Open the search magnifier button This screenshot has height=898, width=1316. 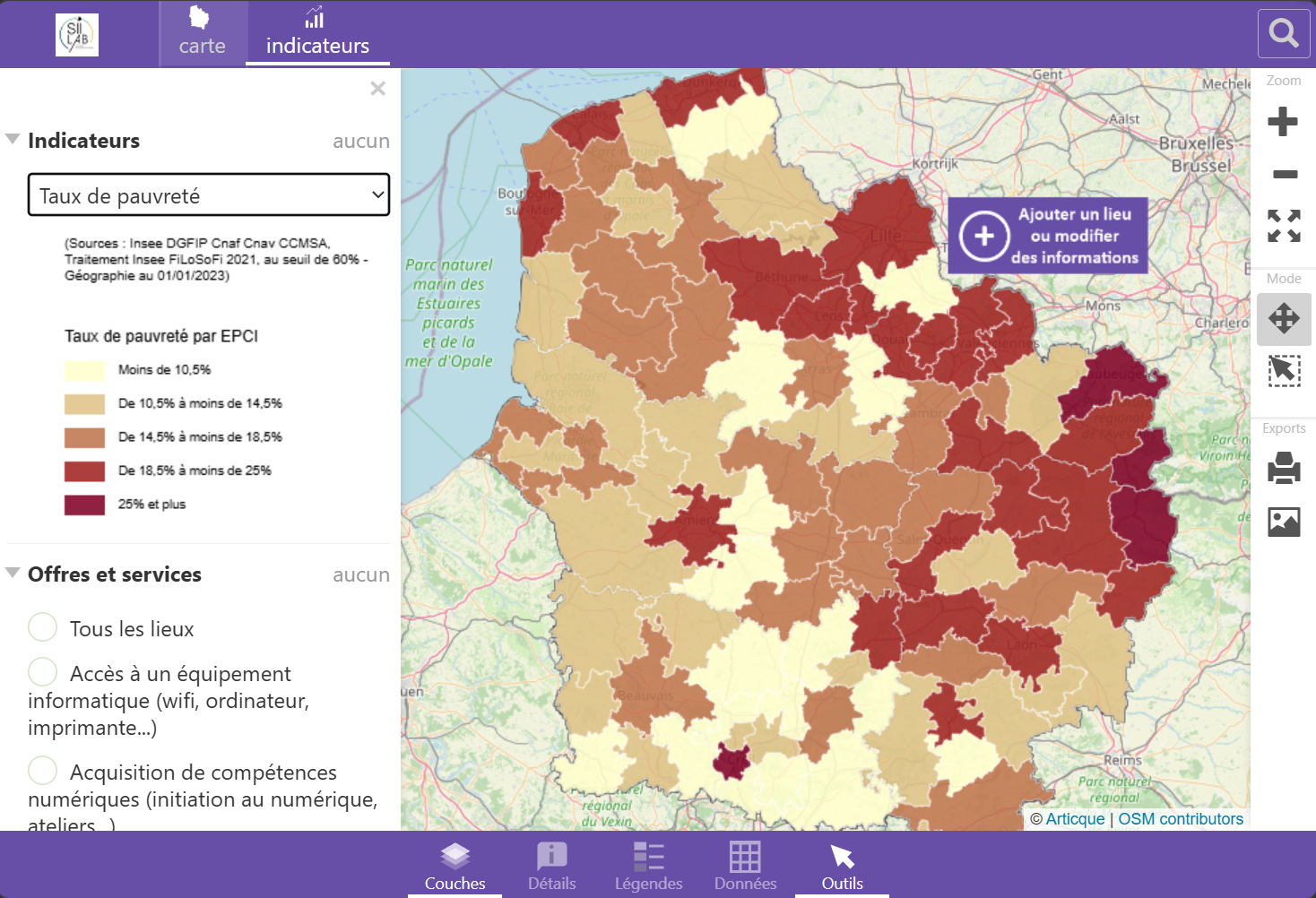[x=1284, y=34]
